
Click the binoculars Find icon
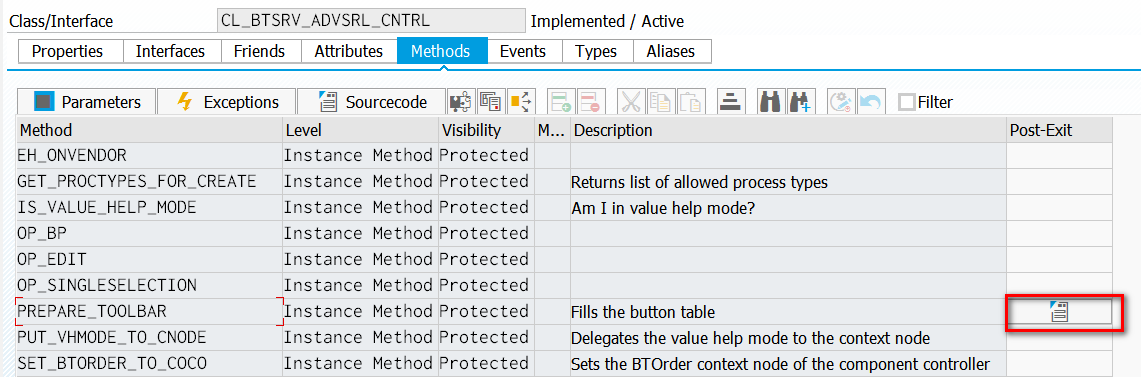[x=769, y=102]
